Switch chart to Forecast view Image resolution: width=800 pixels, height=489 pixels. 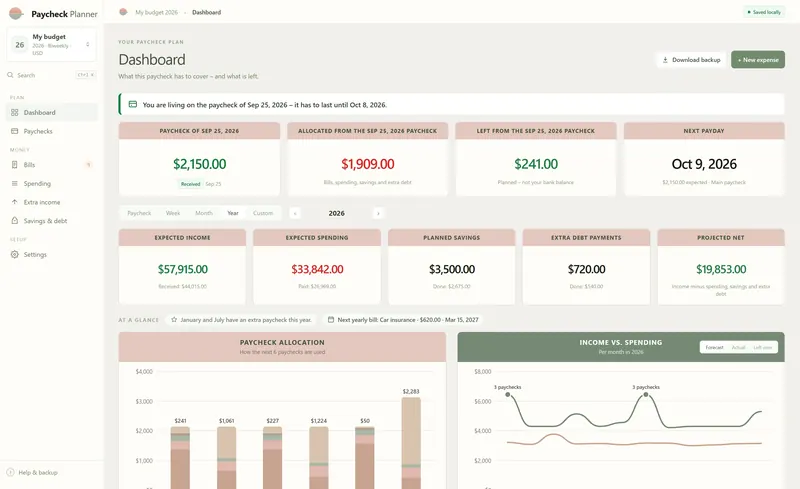(x=714, y=347)
